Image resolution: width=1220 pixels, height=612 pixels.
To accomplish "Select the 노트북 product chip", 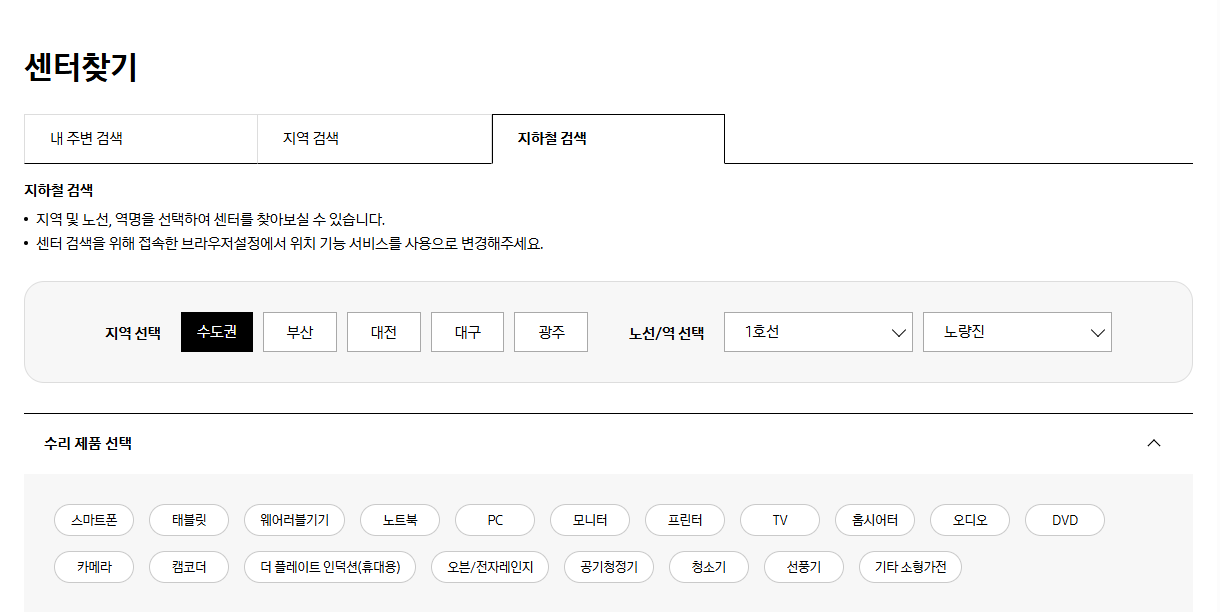I will 399,519.
